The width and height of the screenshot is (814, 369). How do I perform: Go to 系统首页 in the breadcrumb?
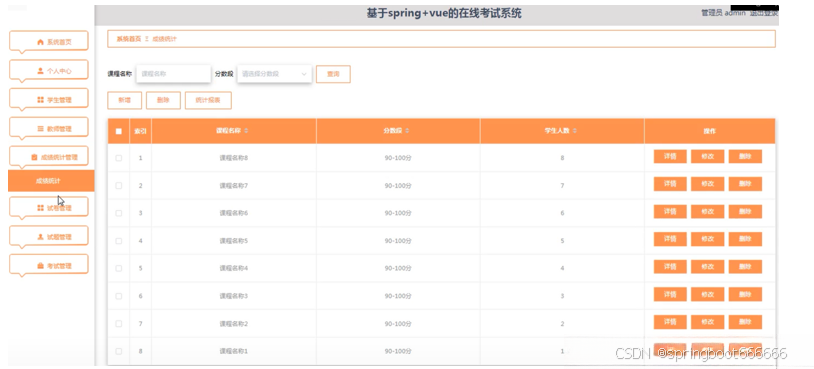tap(129, 39)
